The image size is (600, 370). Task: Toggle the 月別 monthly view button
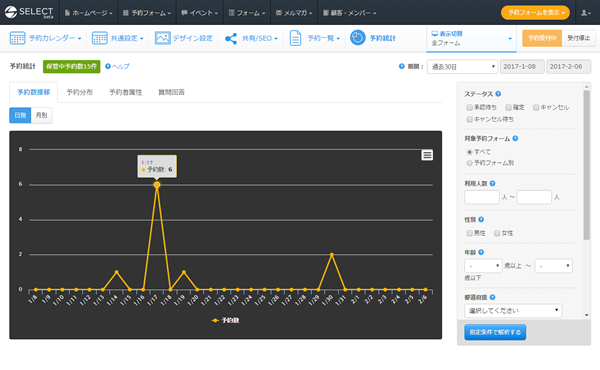41,115
